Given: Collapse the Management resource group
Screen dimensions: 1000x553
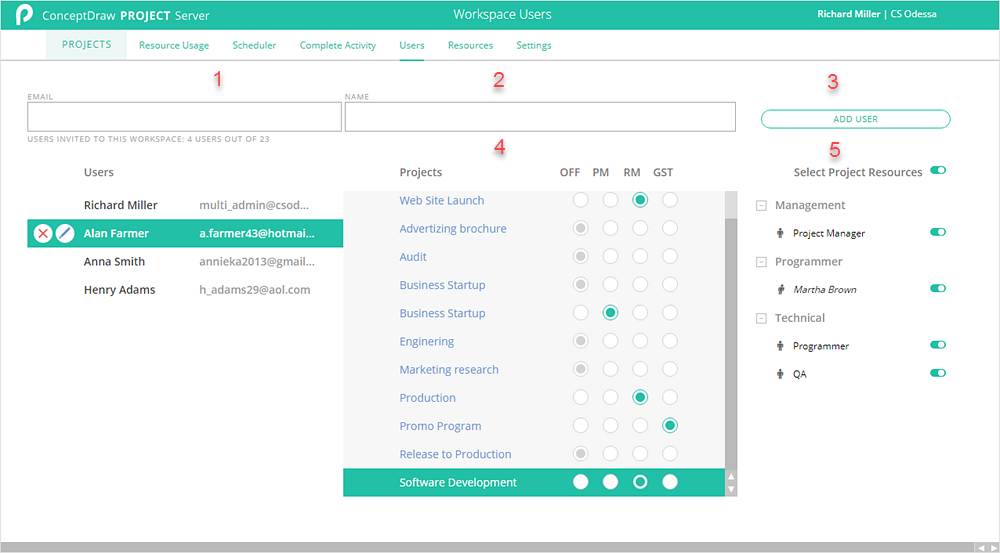Looking at the screenshot, I should click(x=761, y=205).
